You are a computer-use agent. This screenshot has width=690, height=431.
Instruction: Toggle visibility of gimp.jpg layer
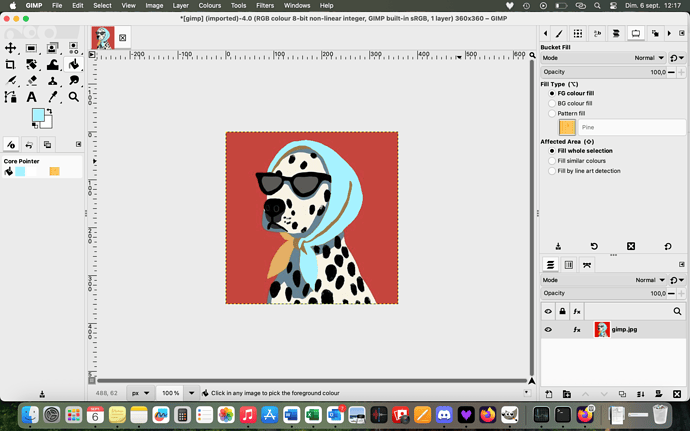click(x=548, y=329)
